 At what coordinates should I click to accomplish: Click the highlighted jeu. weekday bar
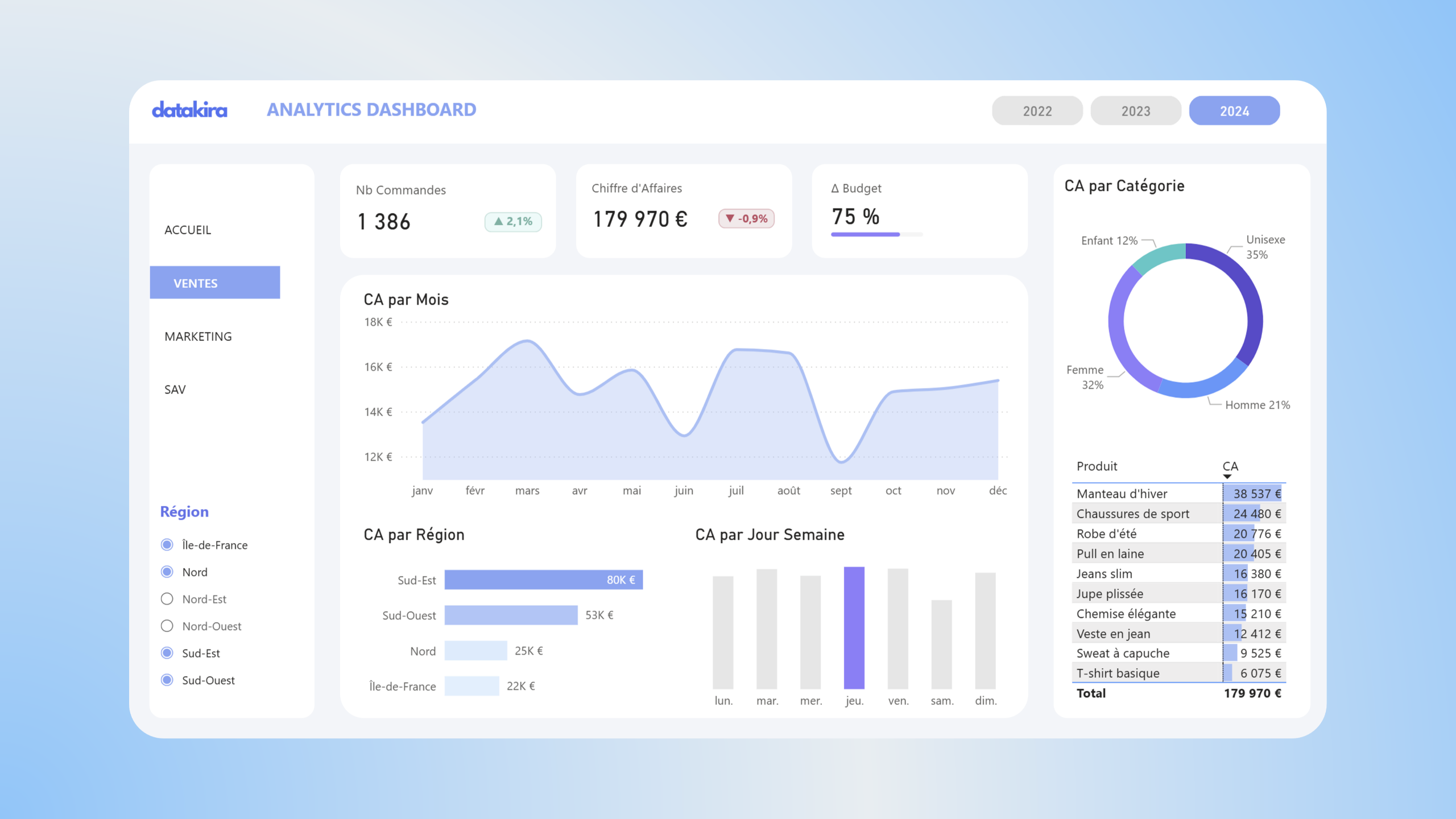(854, 627)
